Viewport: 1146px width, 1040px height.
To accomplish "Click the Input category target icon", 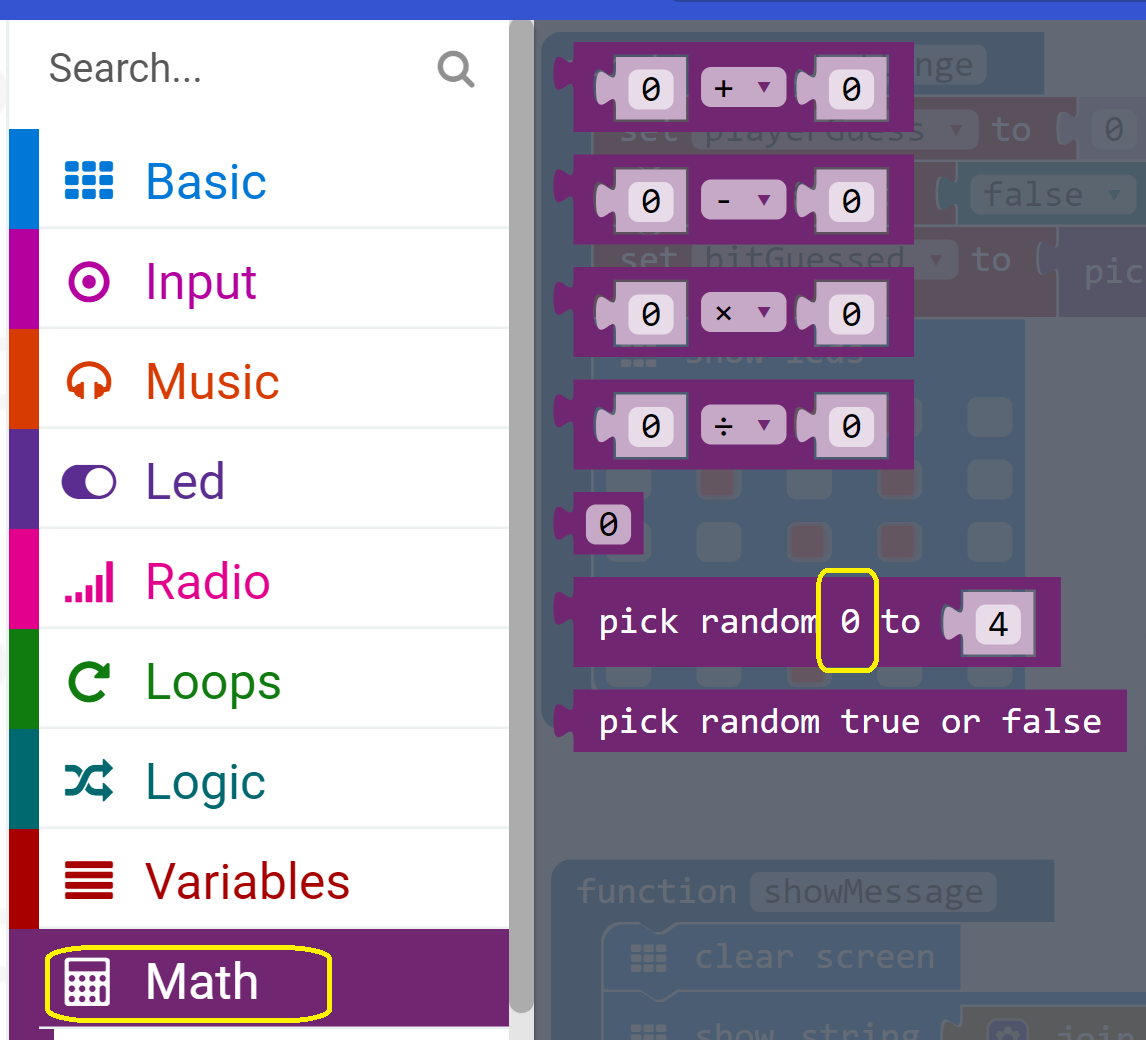I will pos(90,281).
